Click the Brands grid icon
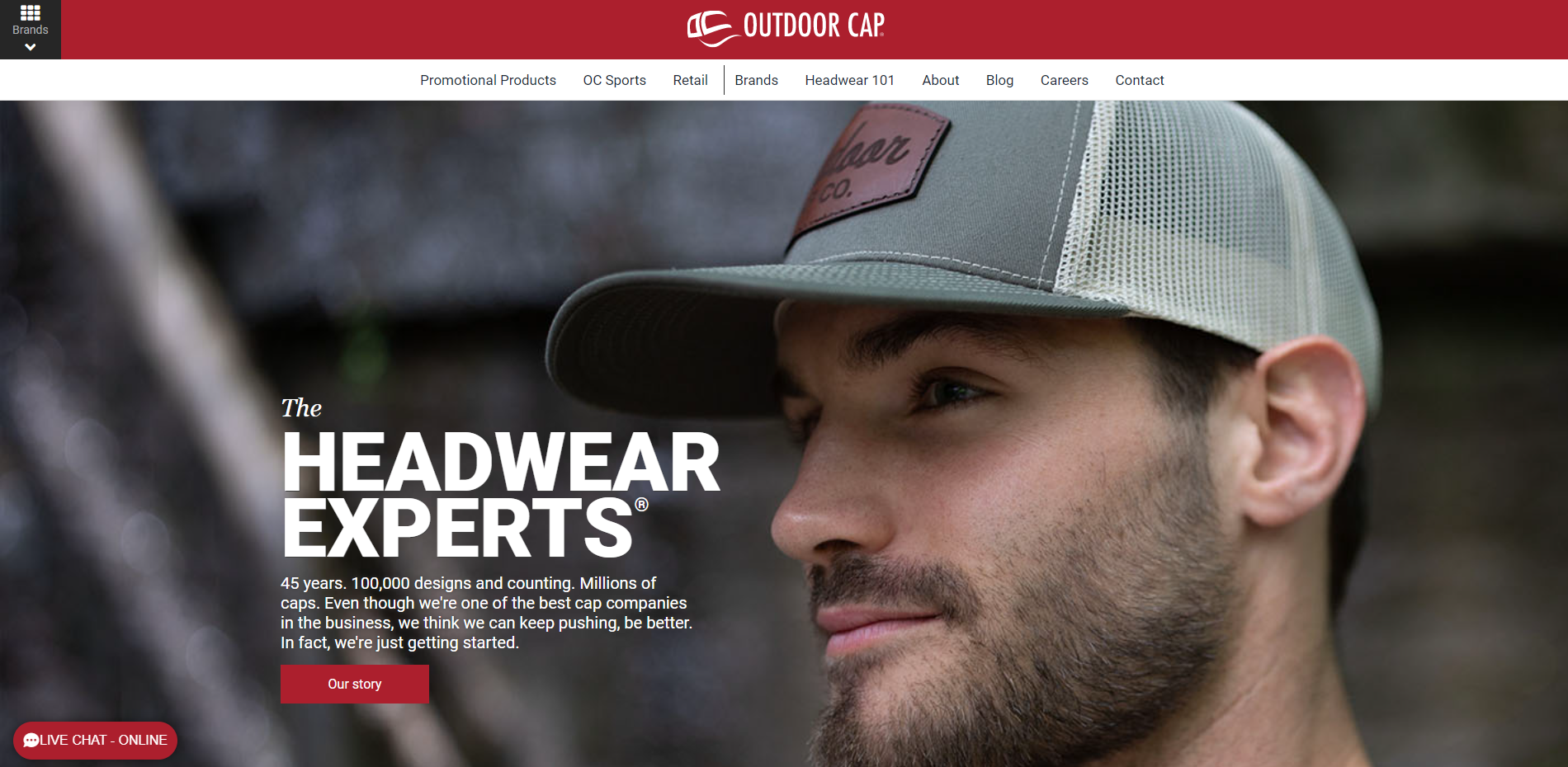This screenshot has height=767, width=1568. [31, 12]
